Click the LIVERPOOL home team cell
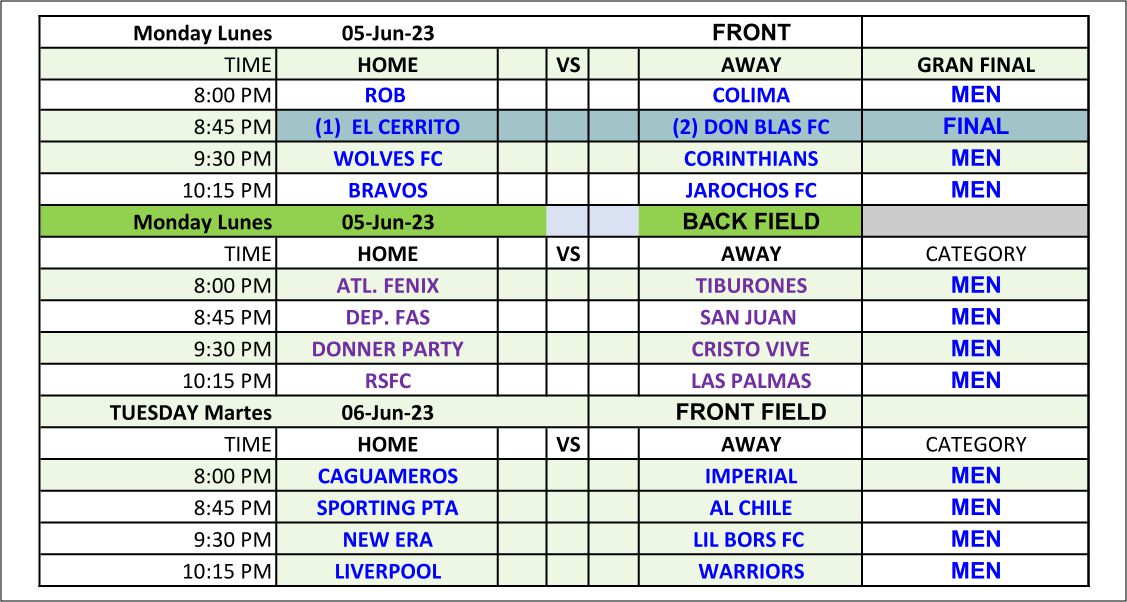 (x=387, y=570)
